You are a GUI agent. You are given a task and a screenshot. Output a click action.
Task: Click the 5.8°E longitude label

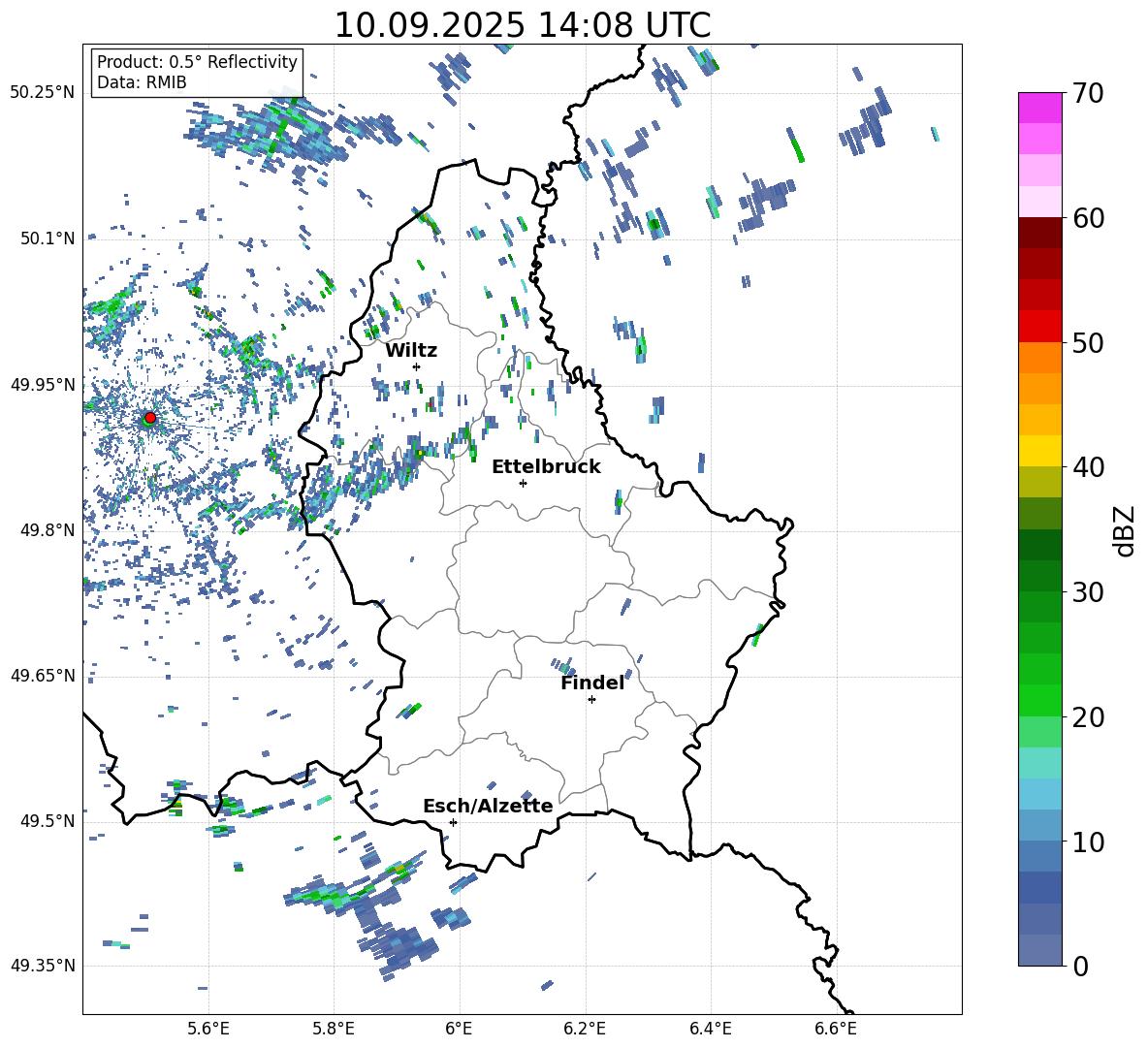tap(334, 1030)
